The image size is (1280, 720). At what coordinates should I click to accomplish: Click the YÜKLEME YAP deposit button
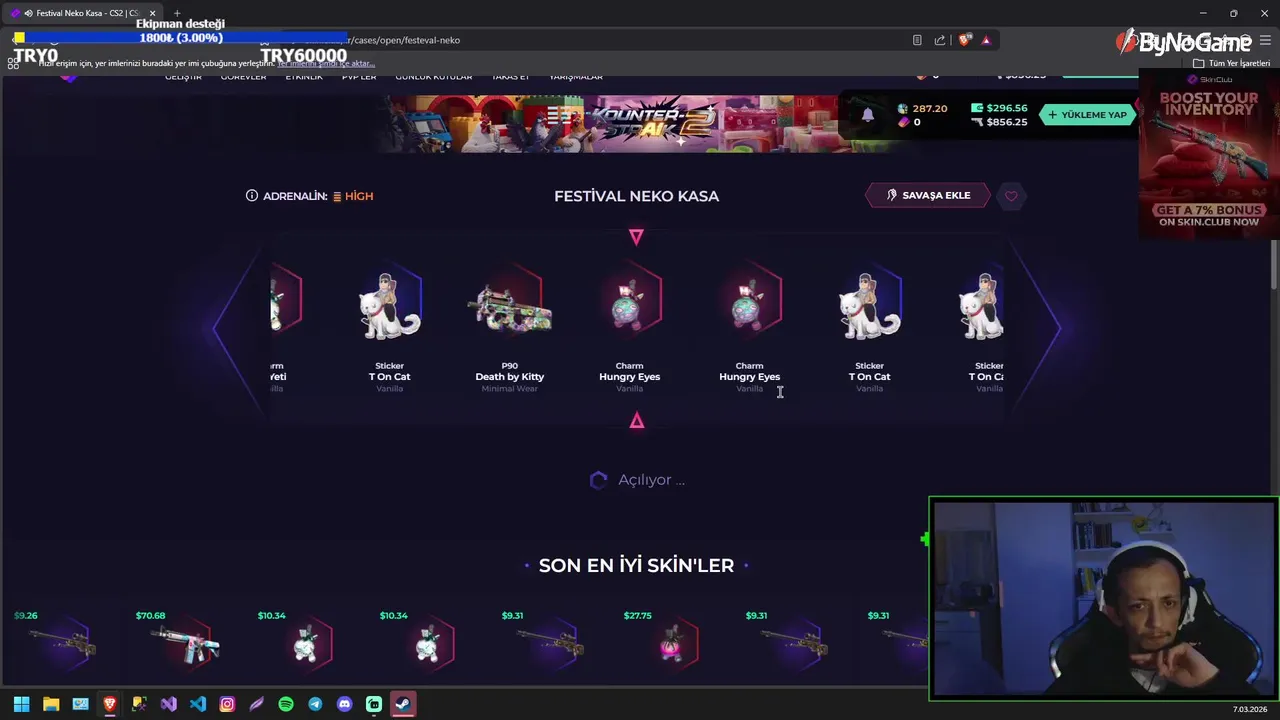(1086, 115)
